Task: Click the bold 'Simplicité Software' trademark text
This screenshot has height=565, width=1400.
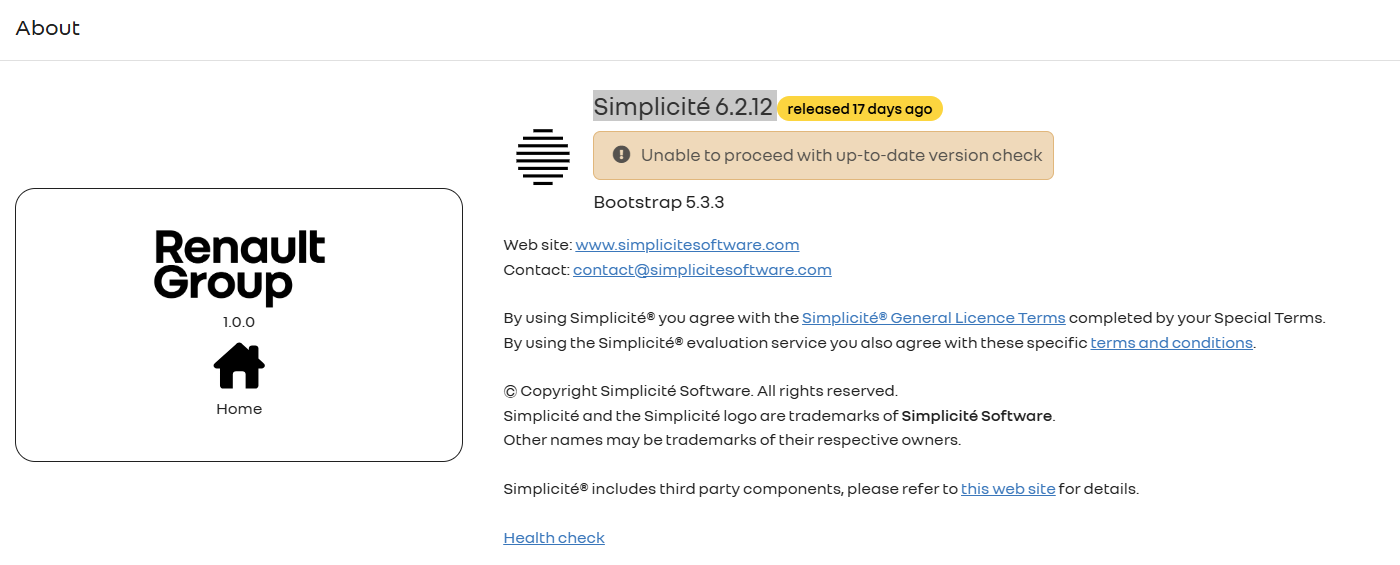Action: click(x=976, y=416)
